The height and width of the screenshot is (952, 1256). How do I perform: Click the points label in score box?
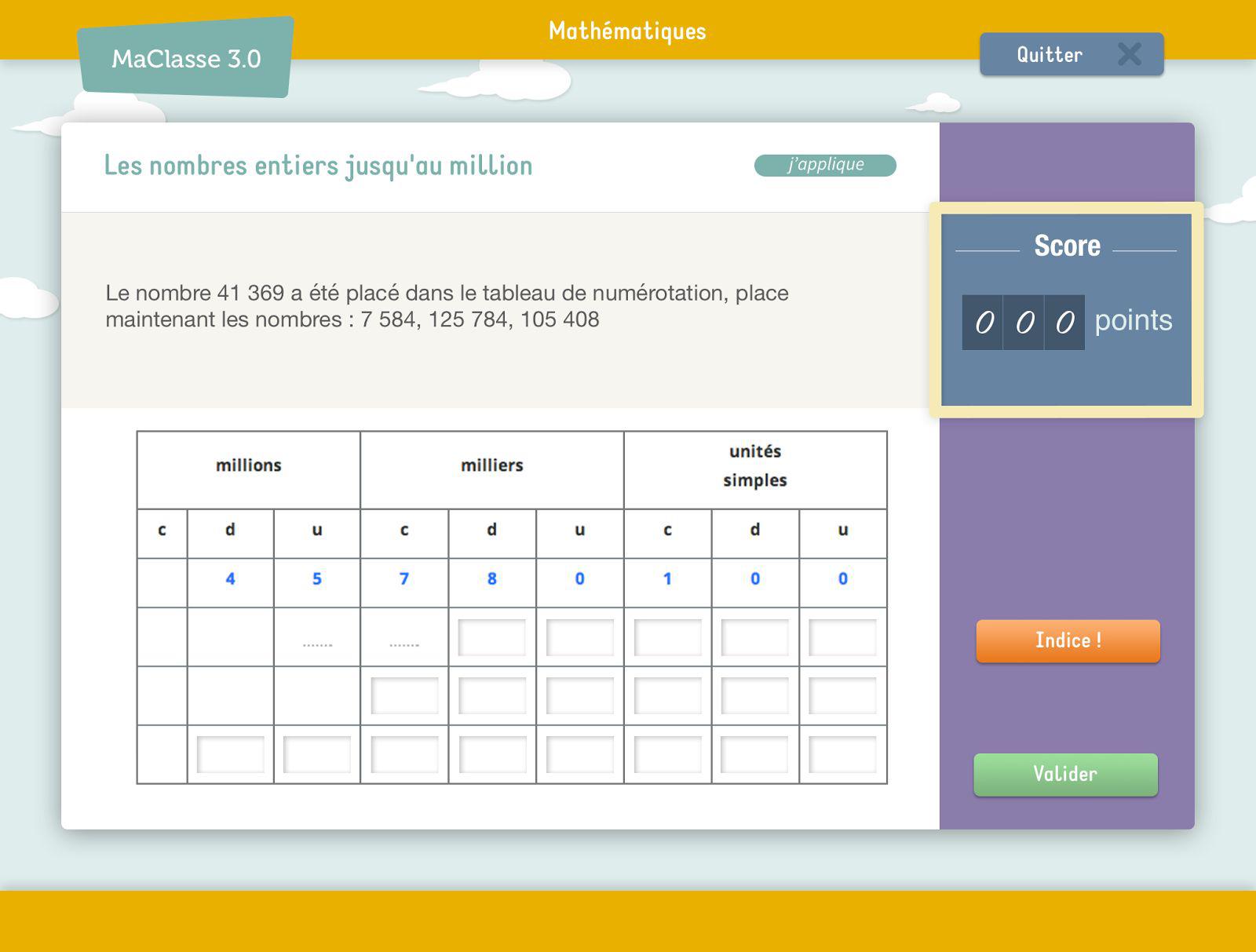pyautogui.click(x=1133, y=320)
